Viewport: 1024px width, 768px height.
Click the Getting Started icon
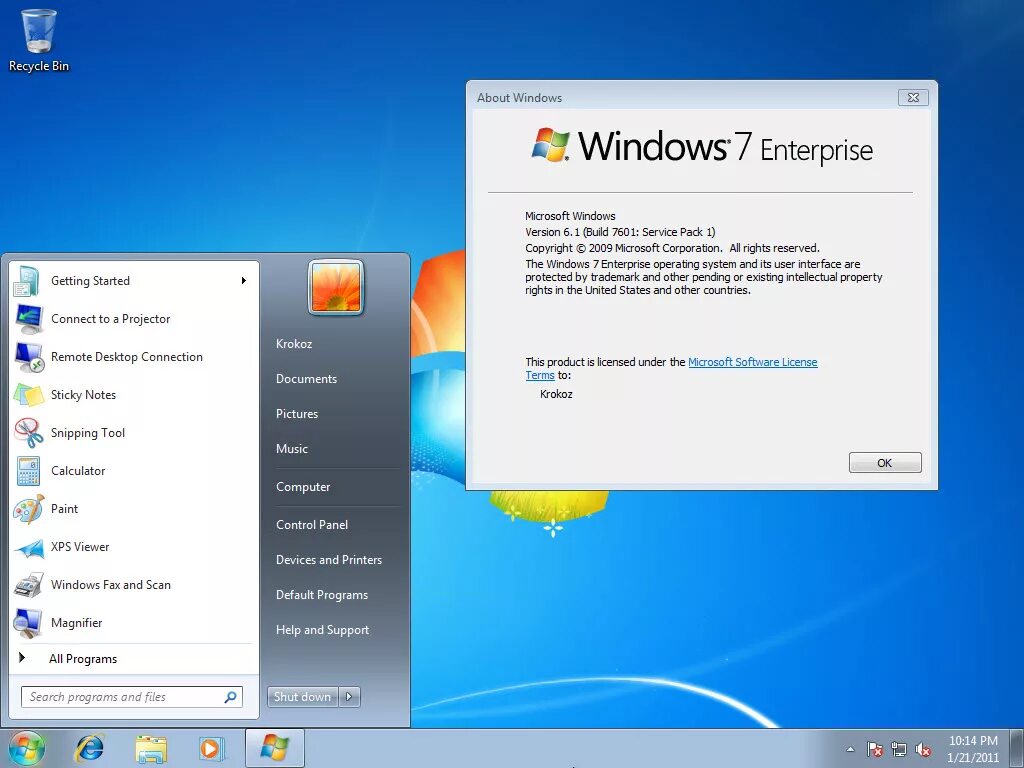tap(27, 281)
